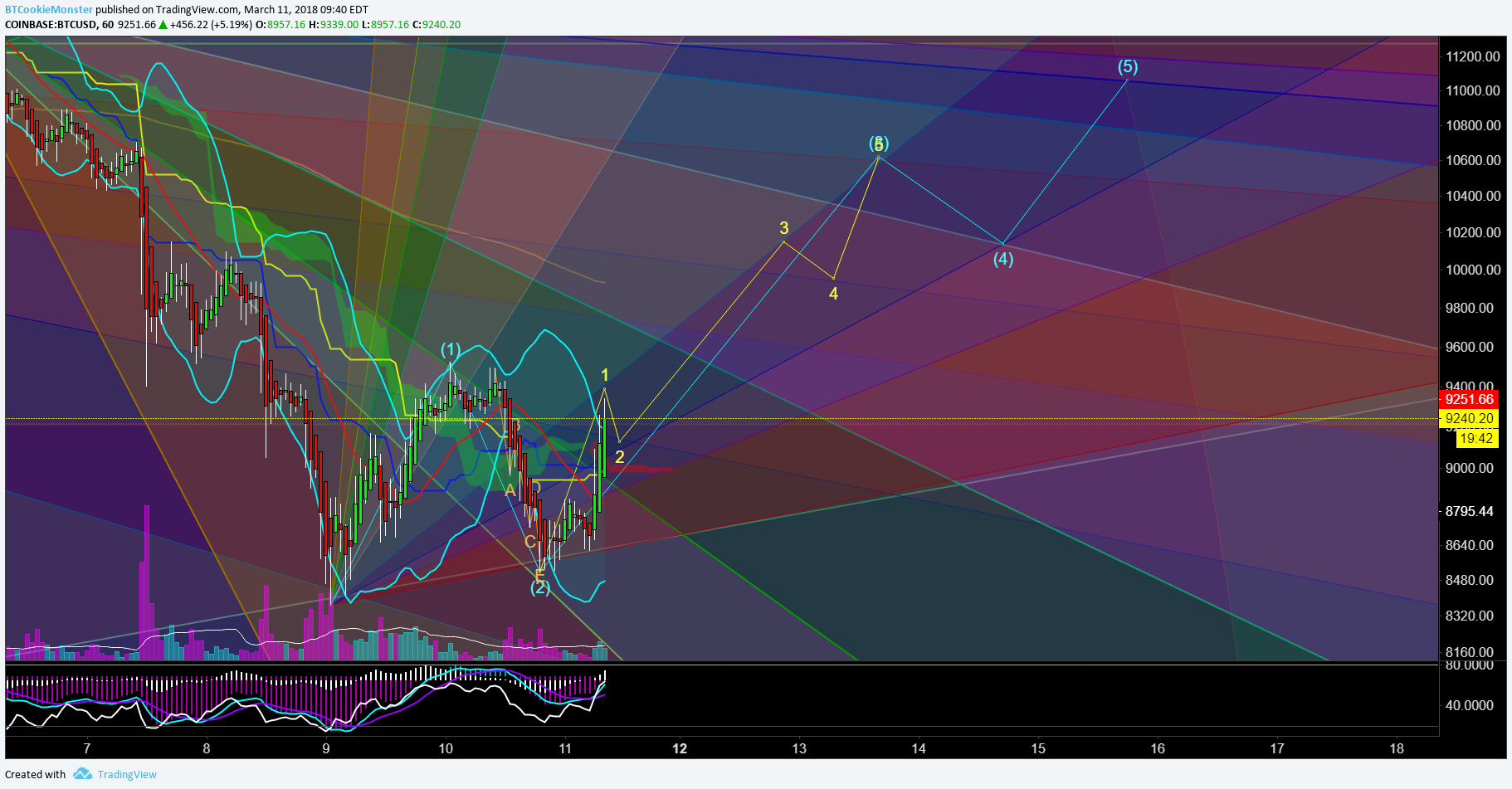Open the TradingView link beside the logo
The image size is (1512, 789).
pyautogui.click(x=127, y=774)
